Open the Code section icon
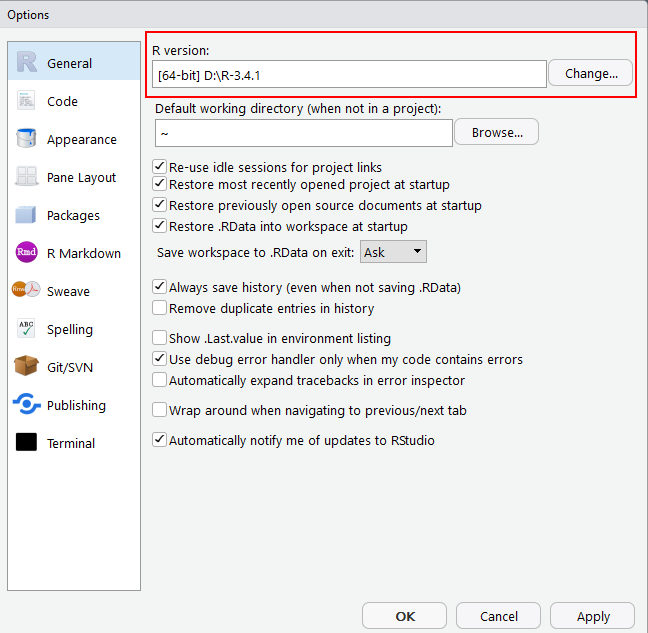Viewport: 648px width, 633px height. click(x=26, y=101)
